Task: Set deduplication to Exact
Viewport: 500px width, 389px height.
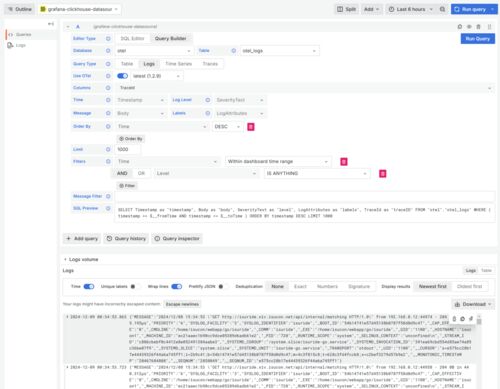Action: tap(300, 287)
